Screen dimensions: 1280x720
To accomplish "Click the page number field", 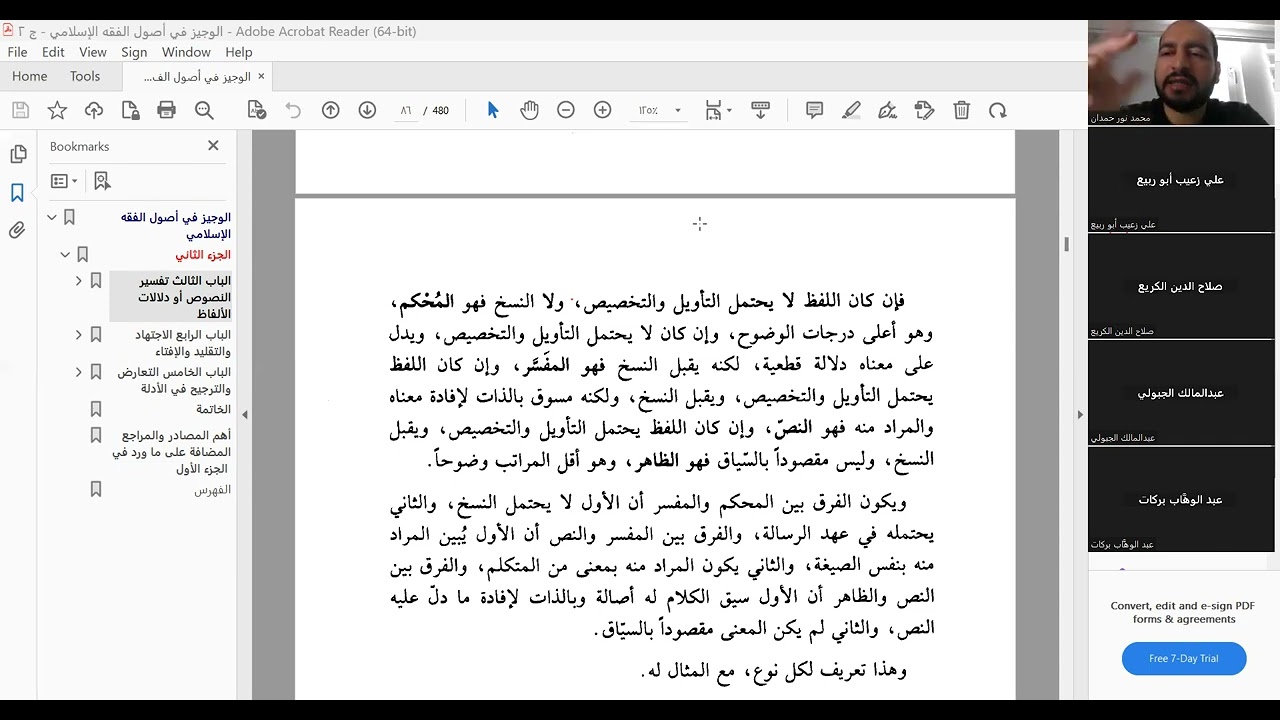I will 405,111.
